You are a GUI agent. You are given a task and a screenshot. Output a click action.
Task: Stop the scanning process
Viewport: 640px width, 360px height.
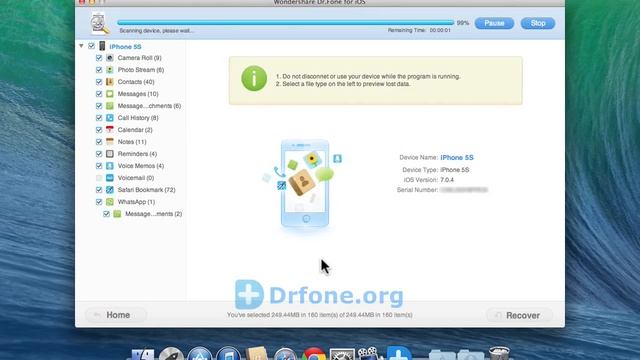click(x=538, y=23)
